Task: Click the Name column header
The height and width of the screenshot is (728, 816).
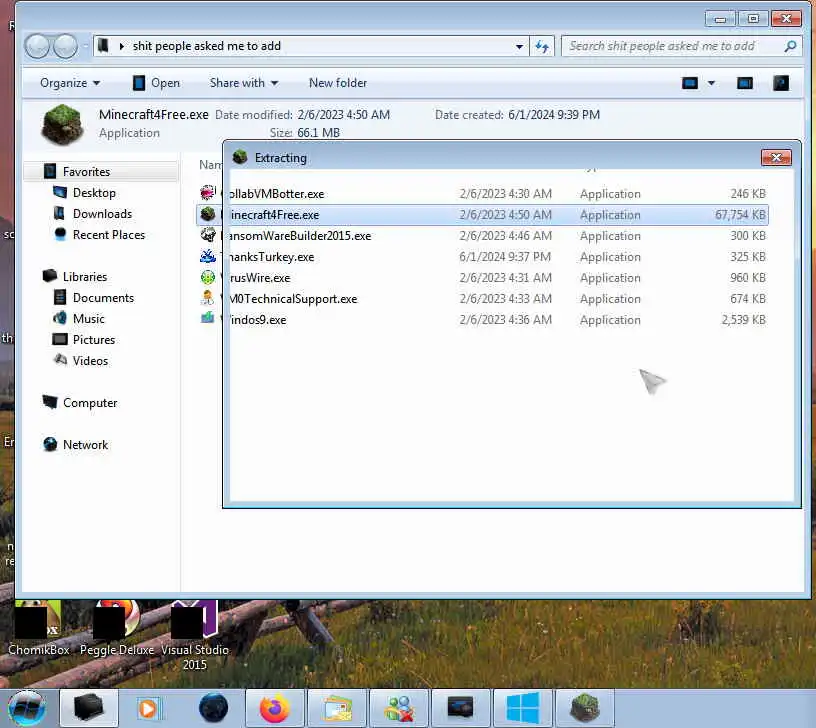Action: point(210,165)
